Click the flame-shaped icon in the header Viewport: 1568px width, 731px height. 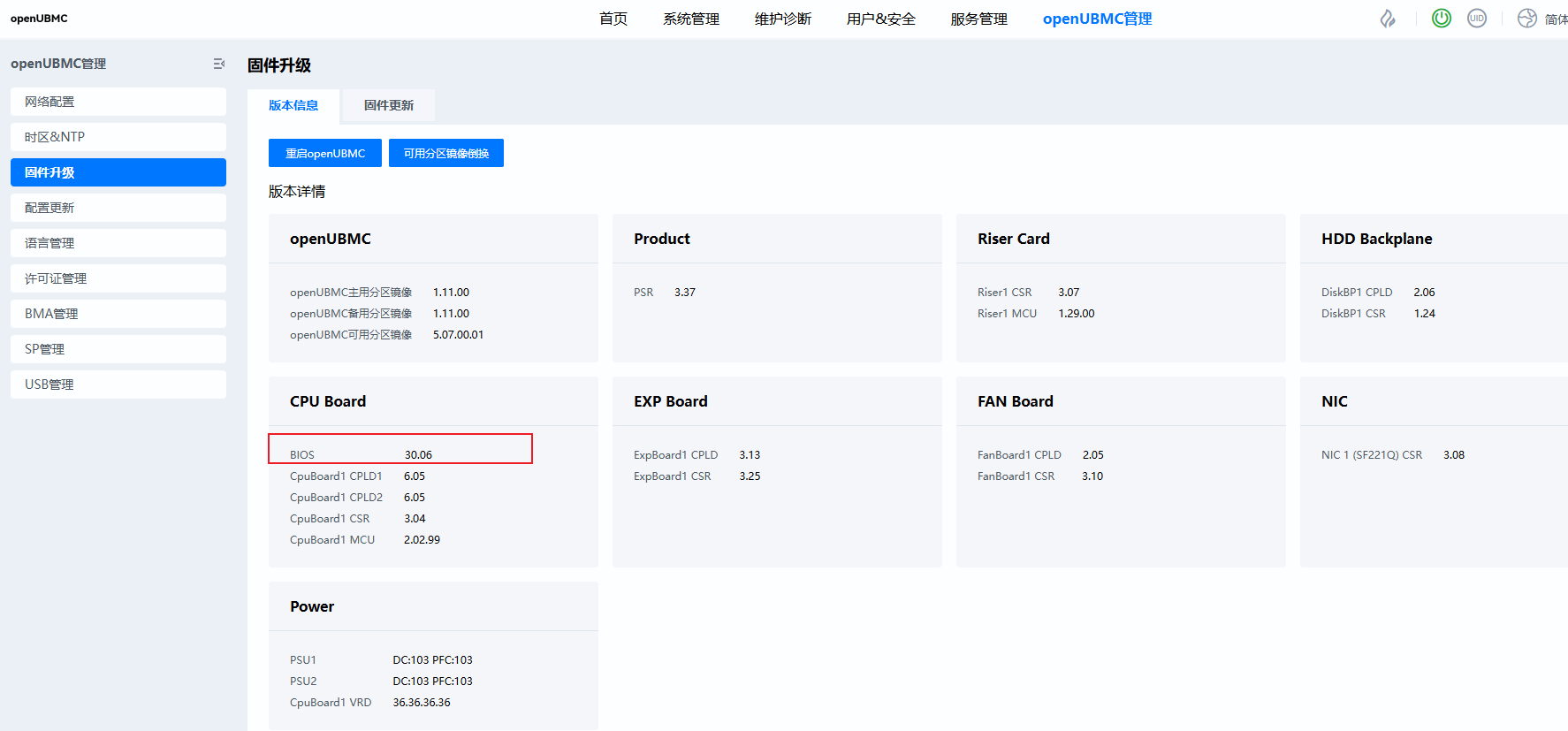coord(1388,19)
